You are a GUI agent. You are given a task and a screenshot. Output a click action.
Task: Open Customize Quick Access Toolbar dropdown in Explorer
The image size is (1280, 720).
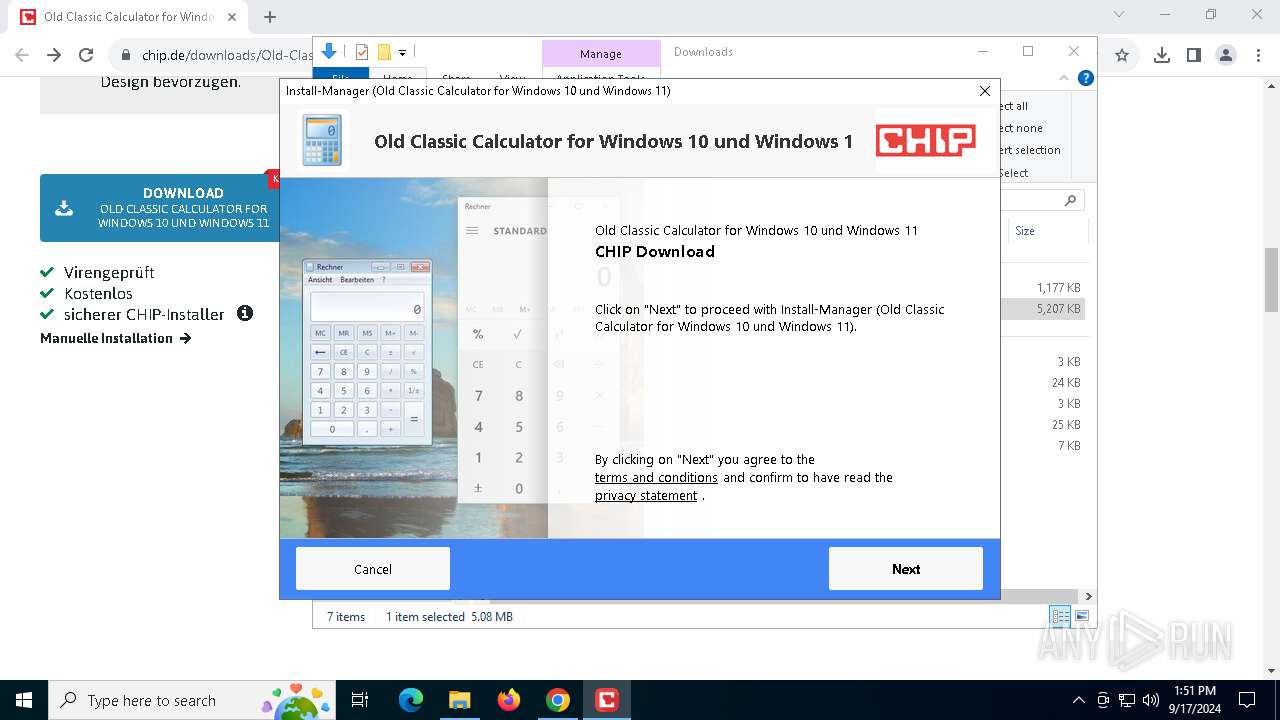402,52
